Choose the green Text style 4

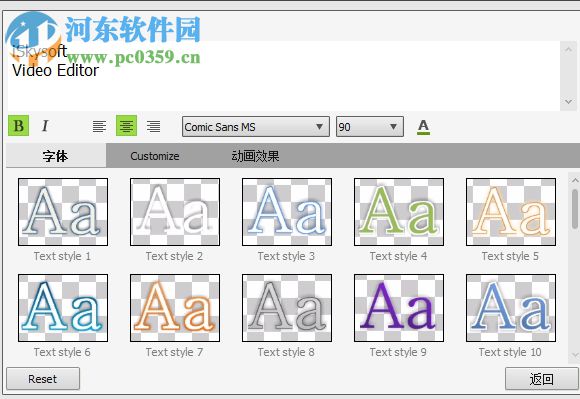399,212
